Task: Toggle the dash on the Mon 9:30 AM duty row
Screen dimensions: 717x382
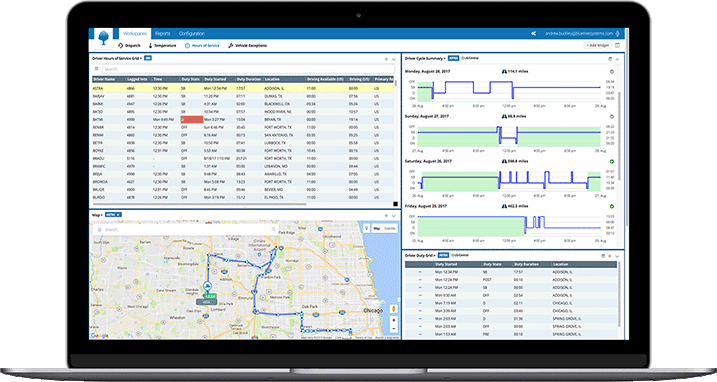Action: 420,295
